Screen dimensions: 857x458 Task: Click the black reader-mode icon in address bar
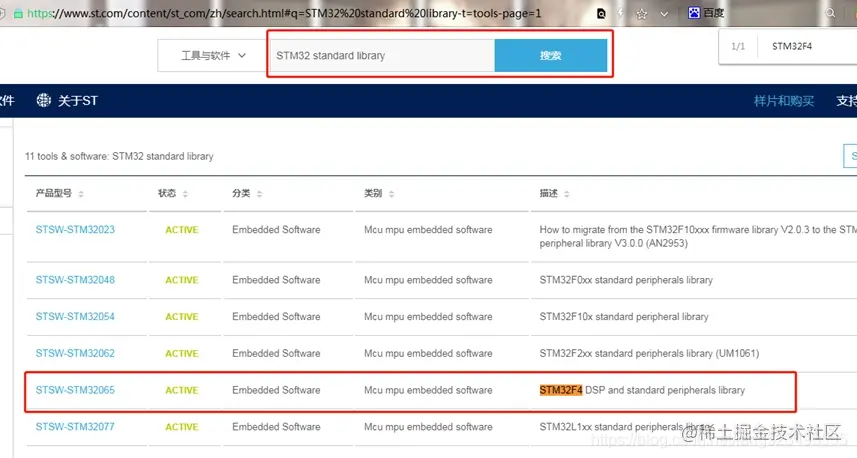click(601, 14)
